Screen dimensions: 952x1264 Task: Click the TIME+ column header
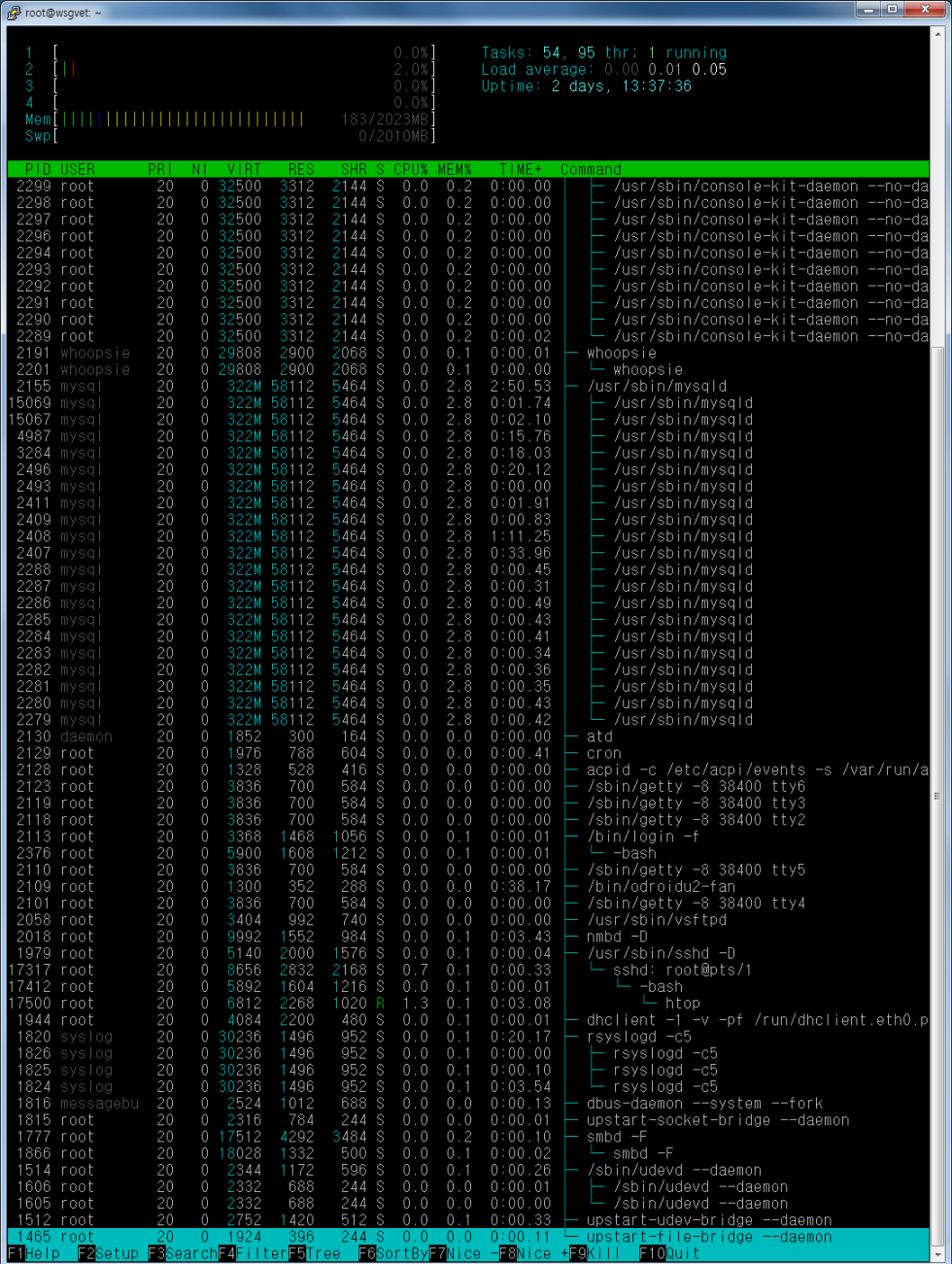521,169
